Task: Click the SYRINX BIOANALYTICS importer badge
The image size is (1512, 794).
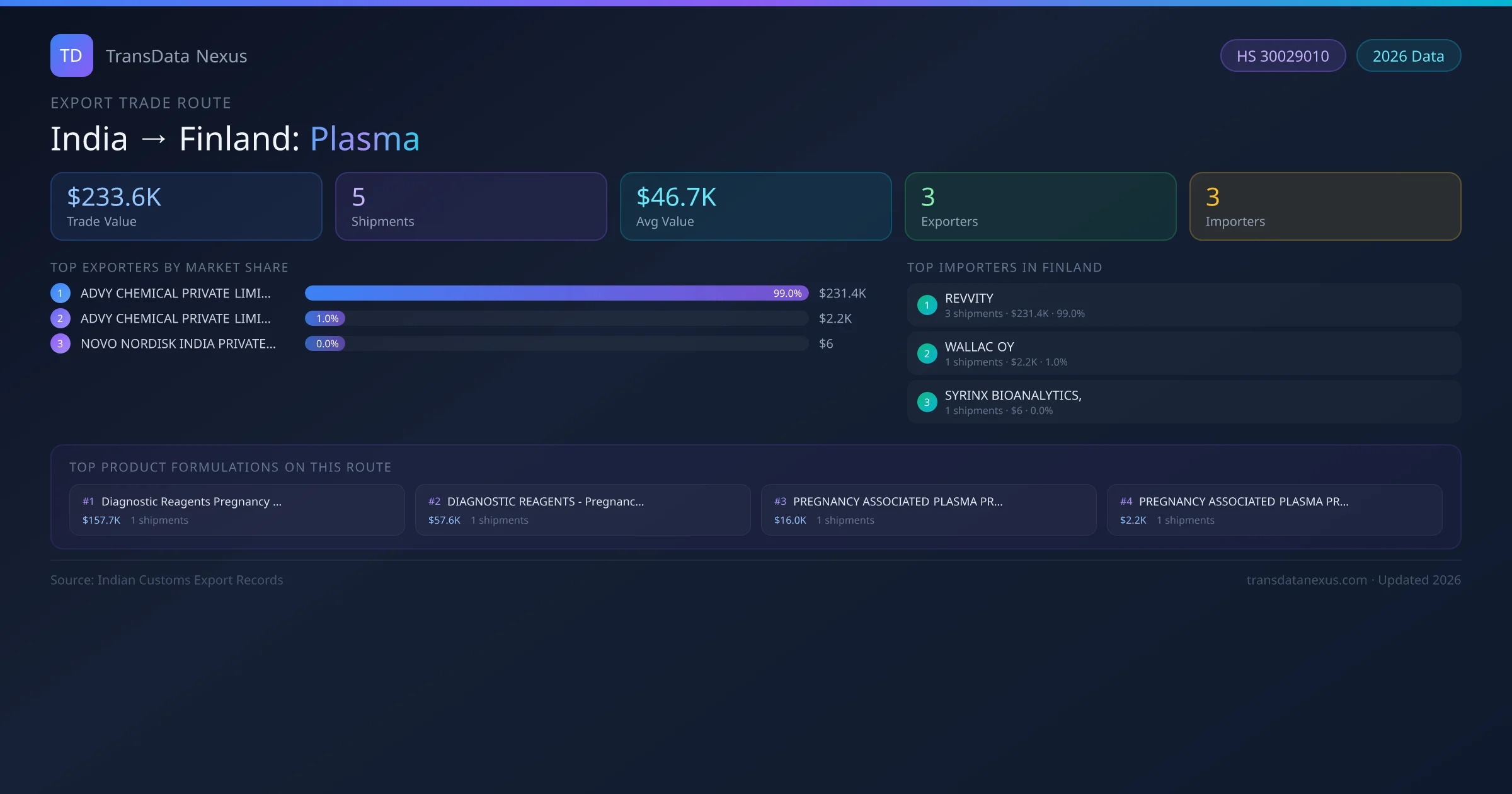Action: click(927, 401)
